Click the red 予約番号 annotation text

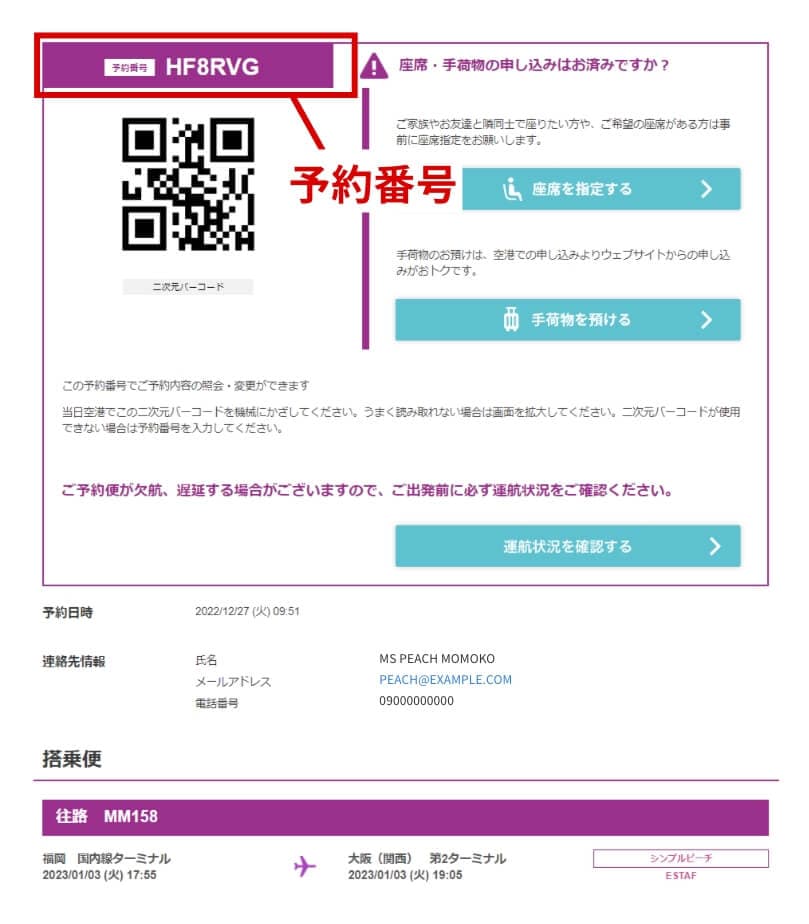tap(373, 184)
